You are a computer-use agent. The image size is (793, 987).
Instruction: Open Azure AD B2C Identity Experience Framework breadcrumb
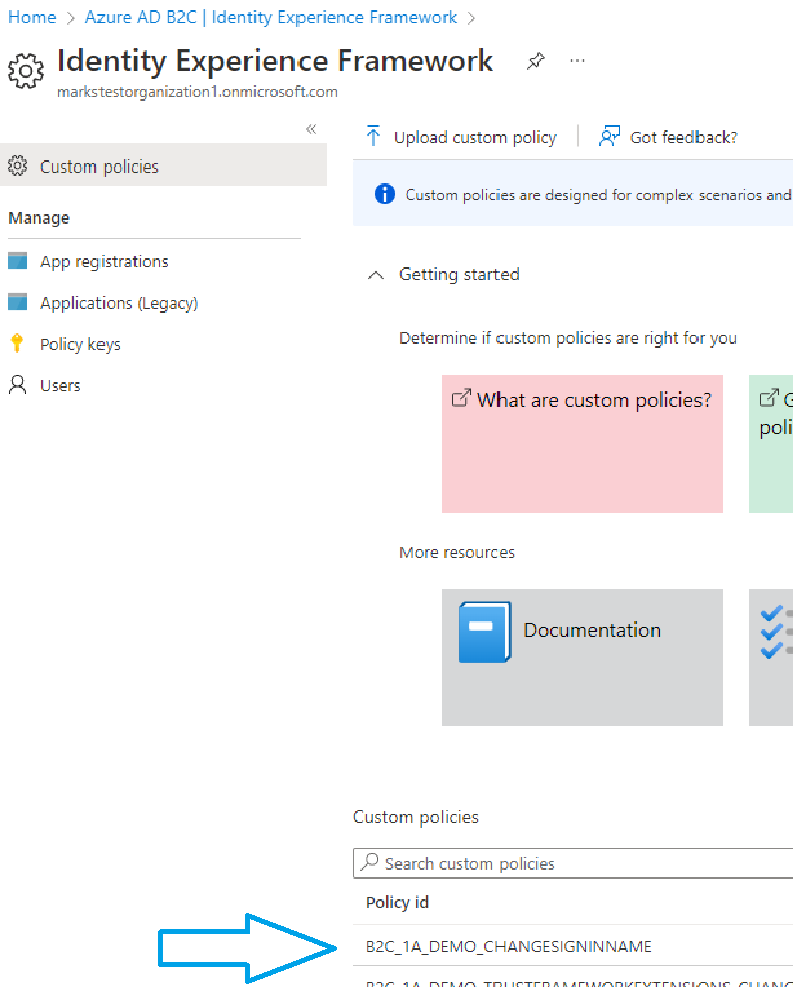pyautogui.click(x=271, y=17)
